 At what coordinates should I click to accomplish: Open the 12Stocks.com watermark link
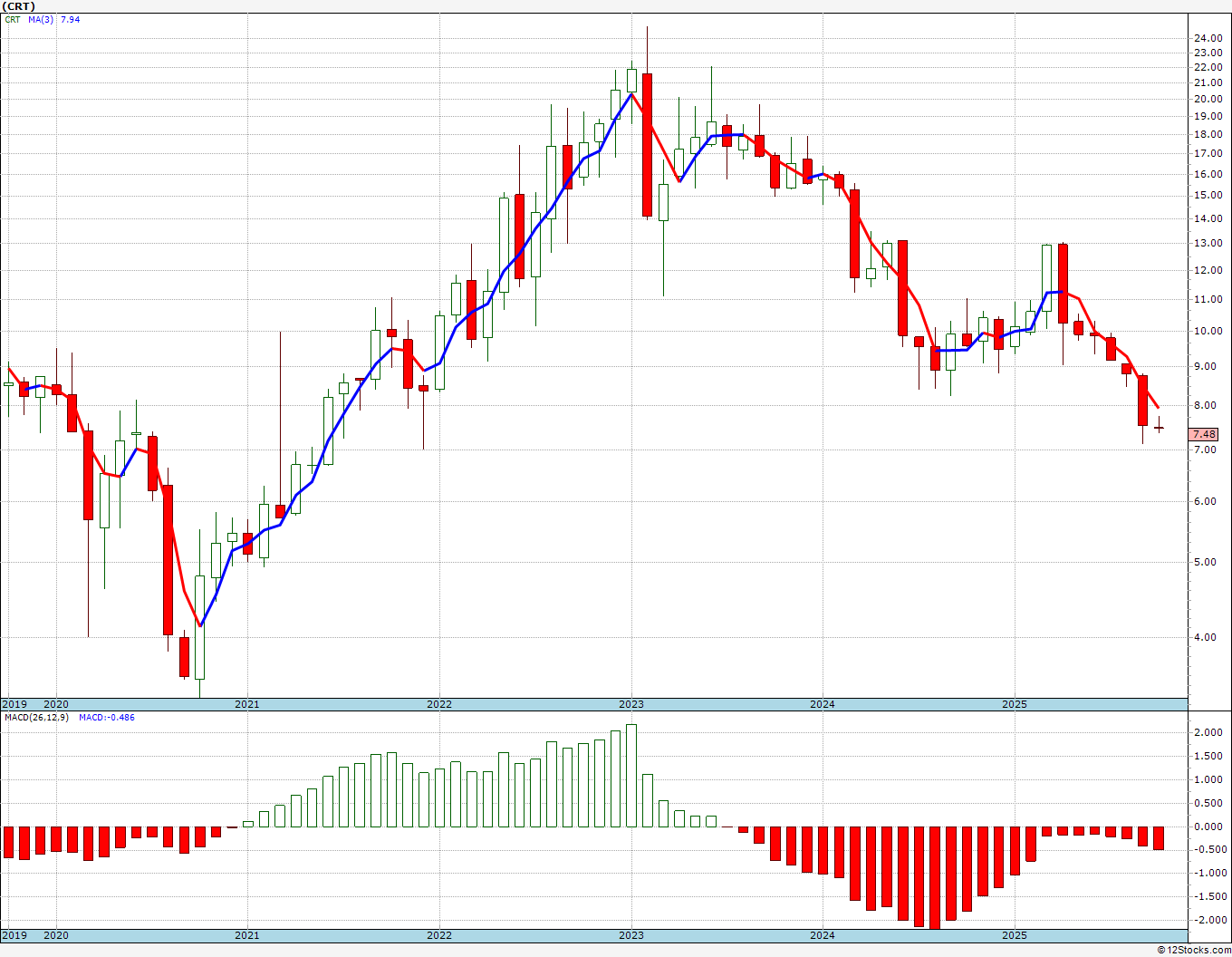[x=1193, y=950]
